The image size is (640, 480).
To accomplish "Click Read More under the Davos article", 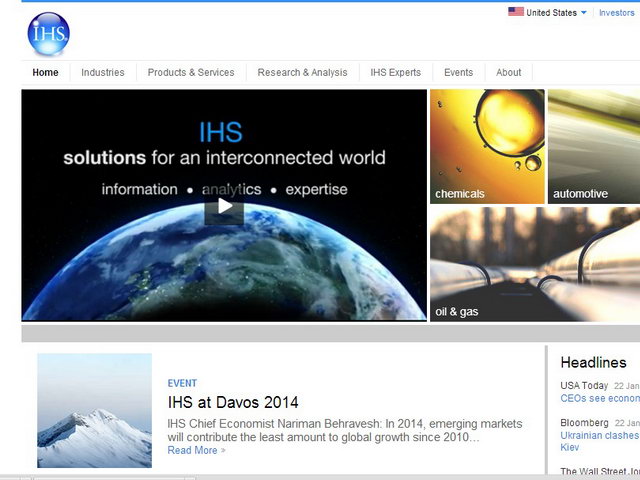I will (192, 450).
